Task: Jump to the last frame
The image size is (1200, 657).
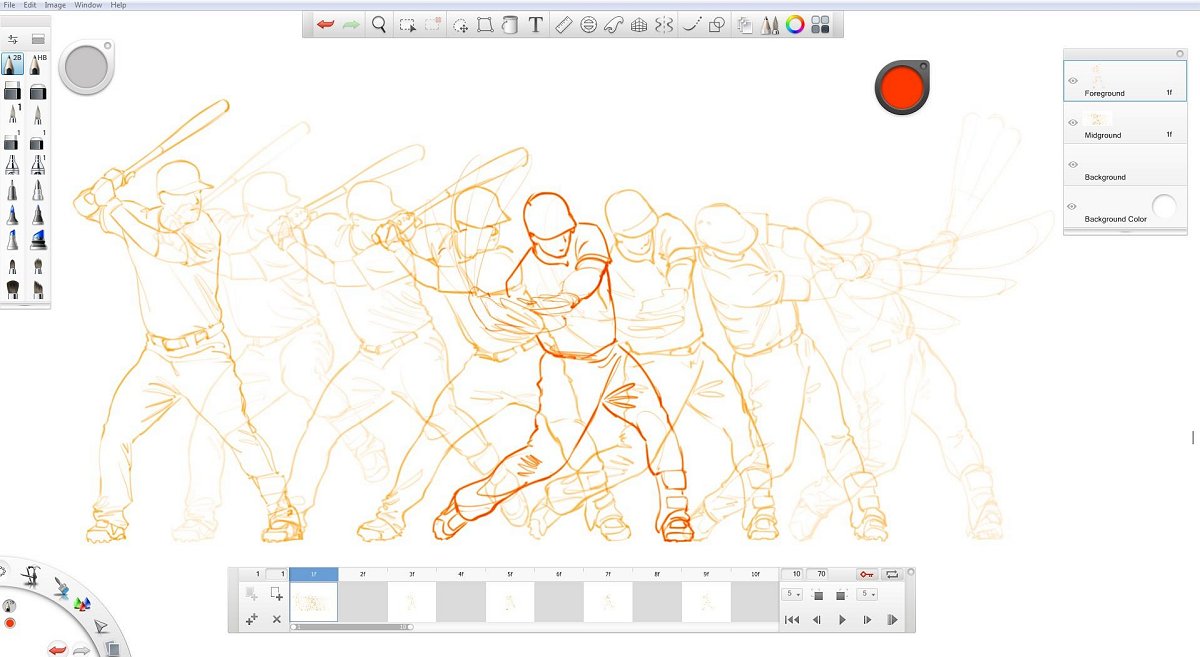Action: 892,620
